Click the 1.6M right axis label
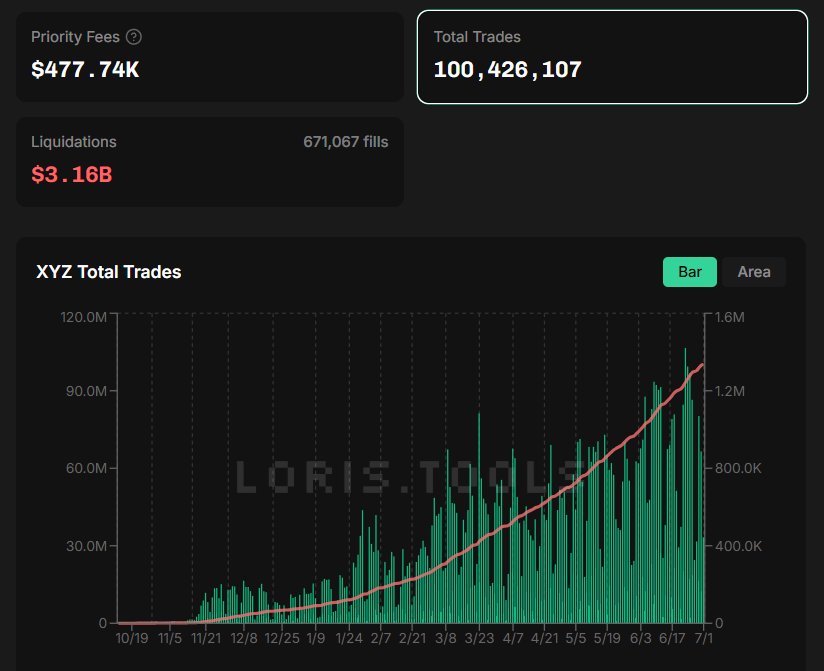 pyautogui.click(x=729, y=317)
